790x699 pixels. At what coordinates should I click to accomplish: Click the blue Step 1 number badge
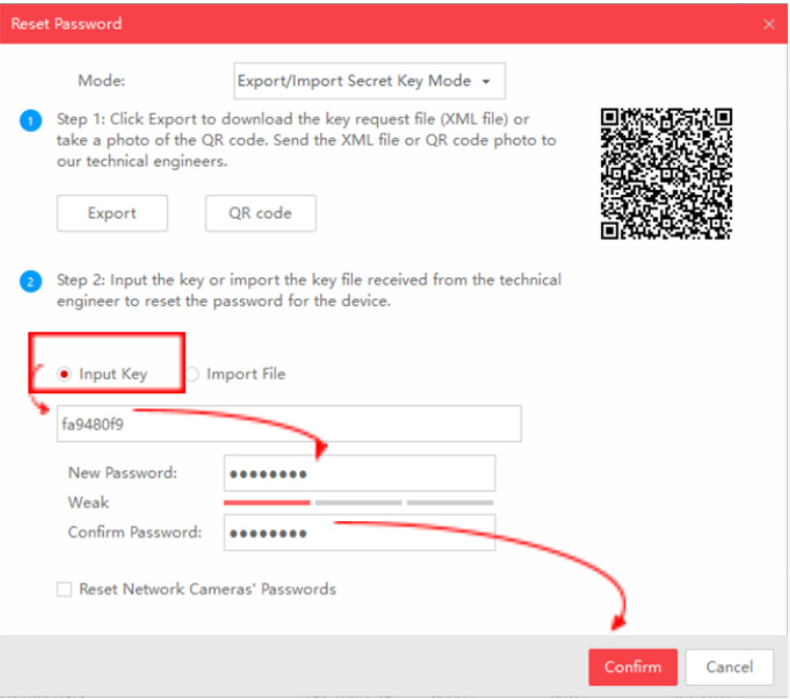coord(31,122)
